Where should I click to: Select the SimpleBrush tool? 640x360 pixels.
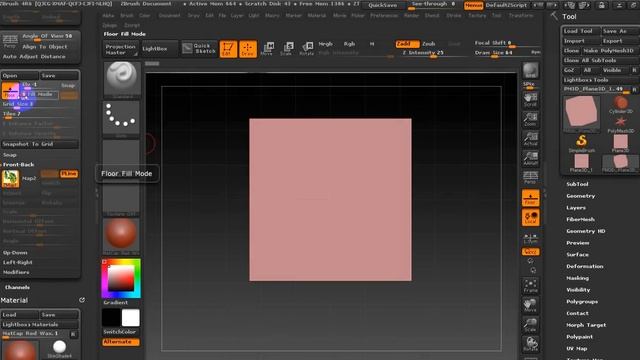[581, 144]
